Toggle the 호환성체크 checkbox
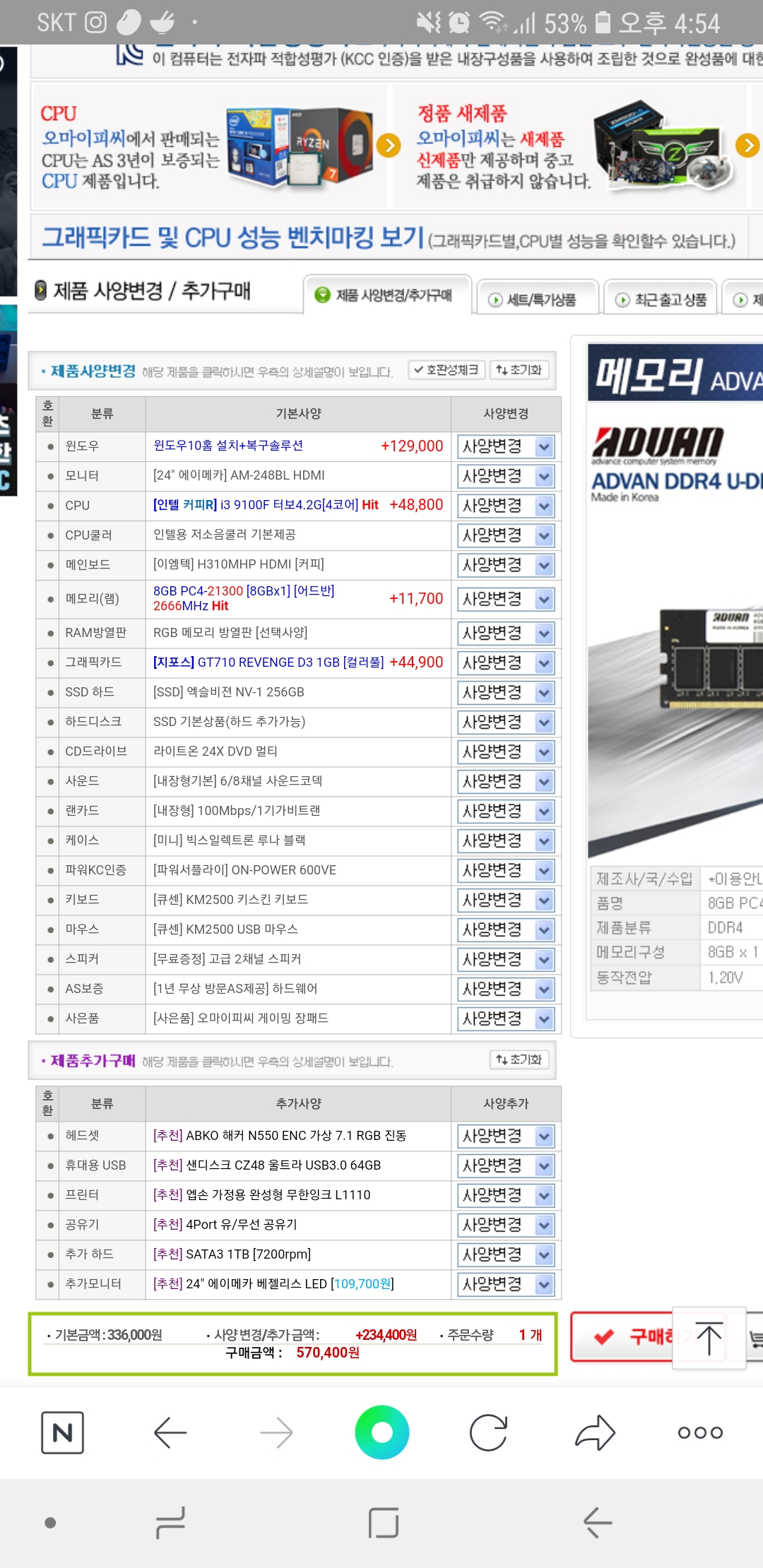This screenshot has width=763, height=1568. (446, 370)
